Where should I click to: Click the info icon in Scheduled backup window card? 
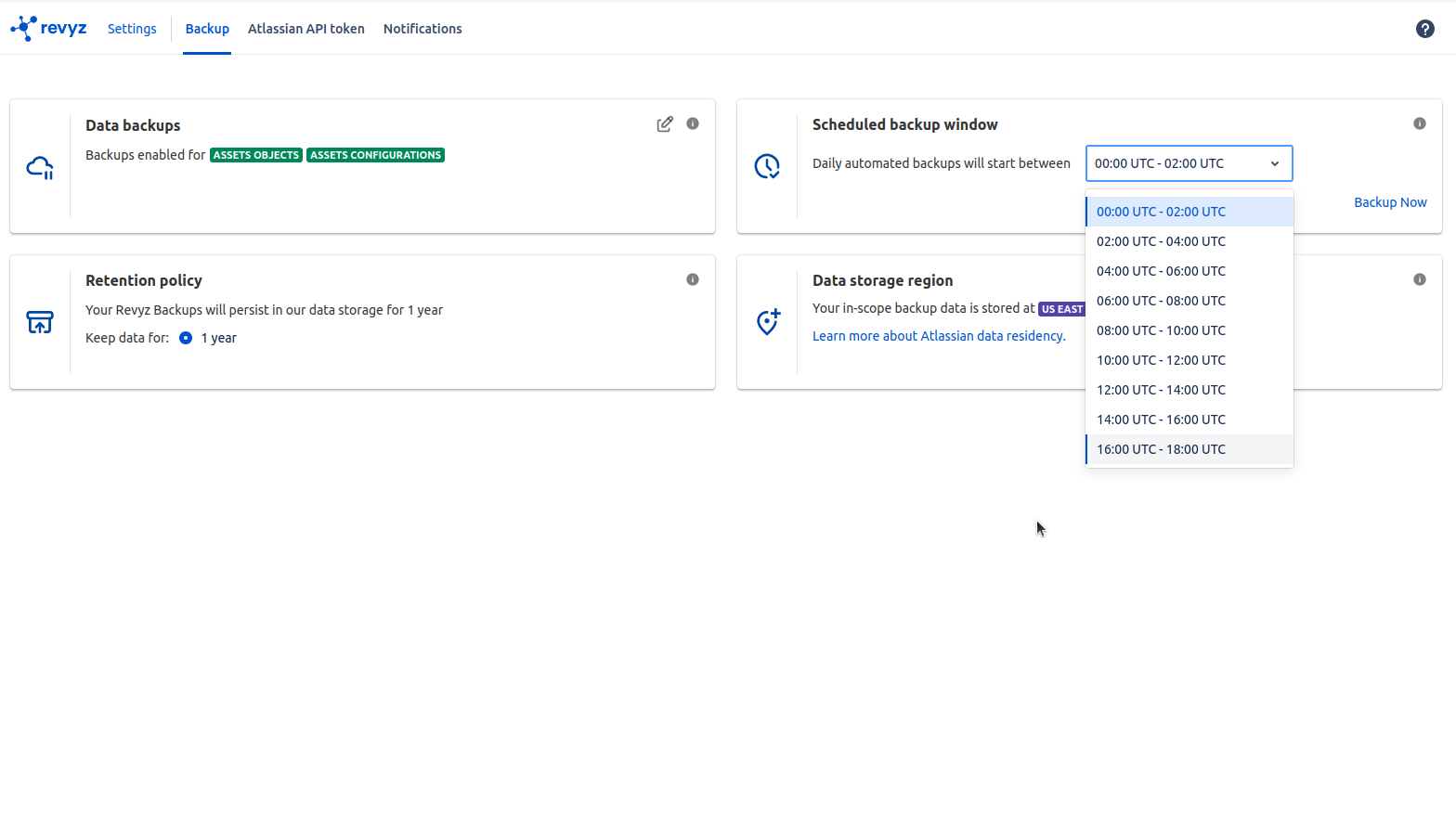[1419, 123]
